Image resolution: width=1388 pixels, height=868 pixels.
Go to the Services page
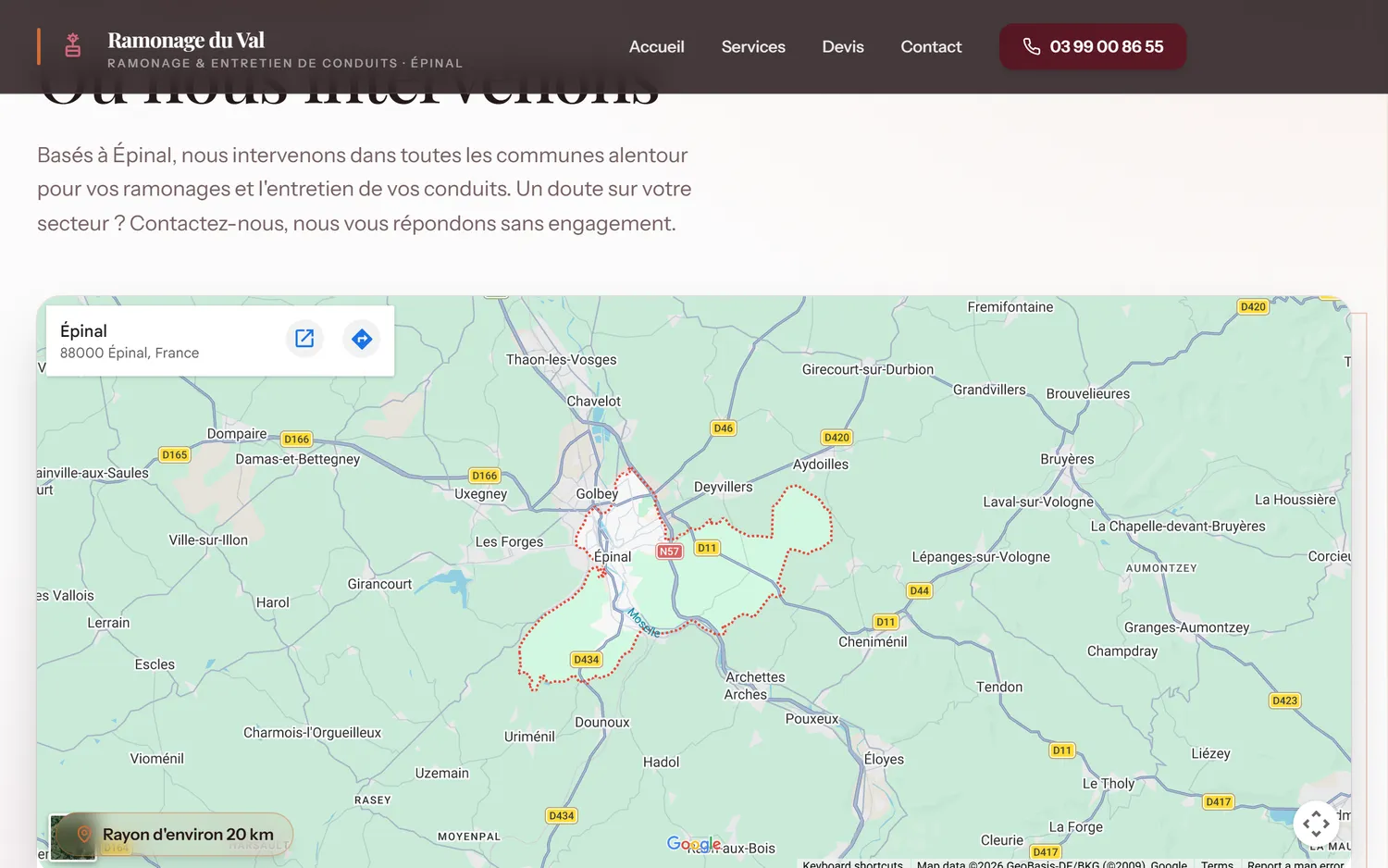pyautogui.click(x=753, y=46)
